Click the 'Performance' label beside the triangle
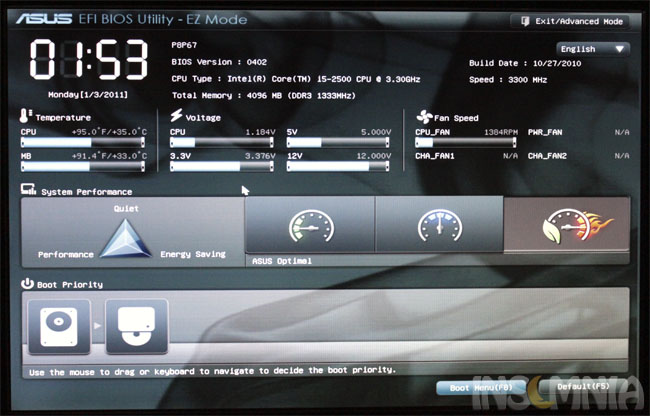This screenshot has width=650, height=416. click(x=66, y=254)
